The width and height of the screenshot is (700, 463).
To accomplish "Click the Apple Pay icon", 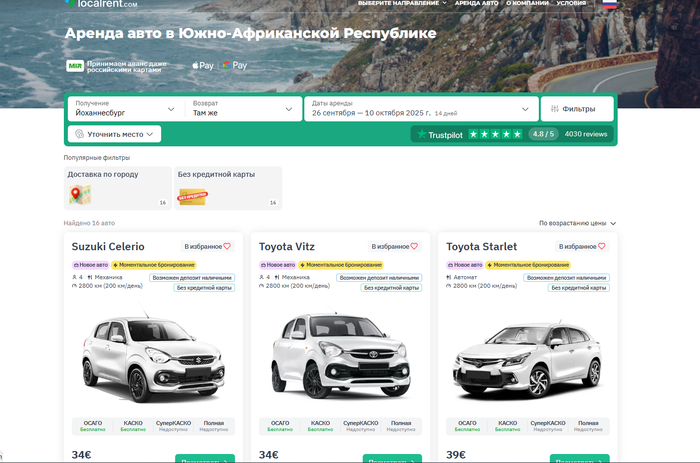I will click(x=202, y=66).
